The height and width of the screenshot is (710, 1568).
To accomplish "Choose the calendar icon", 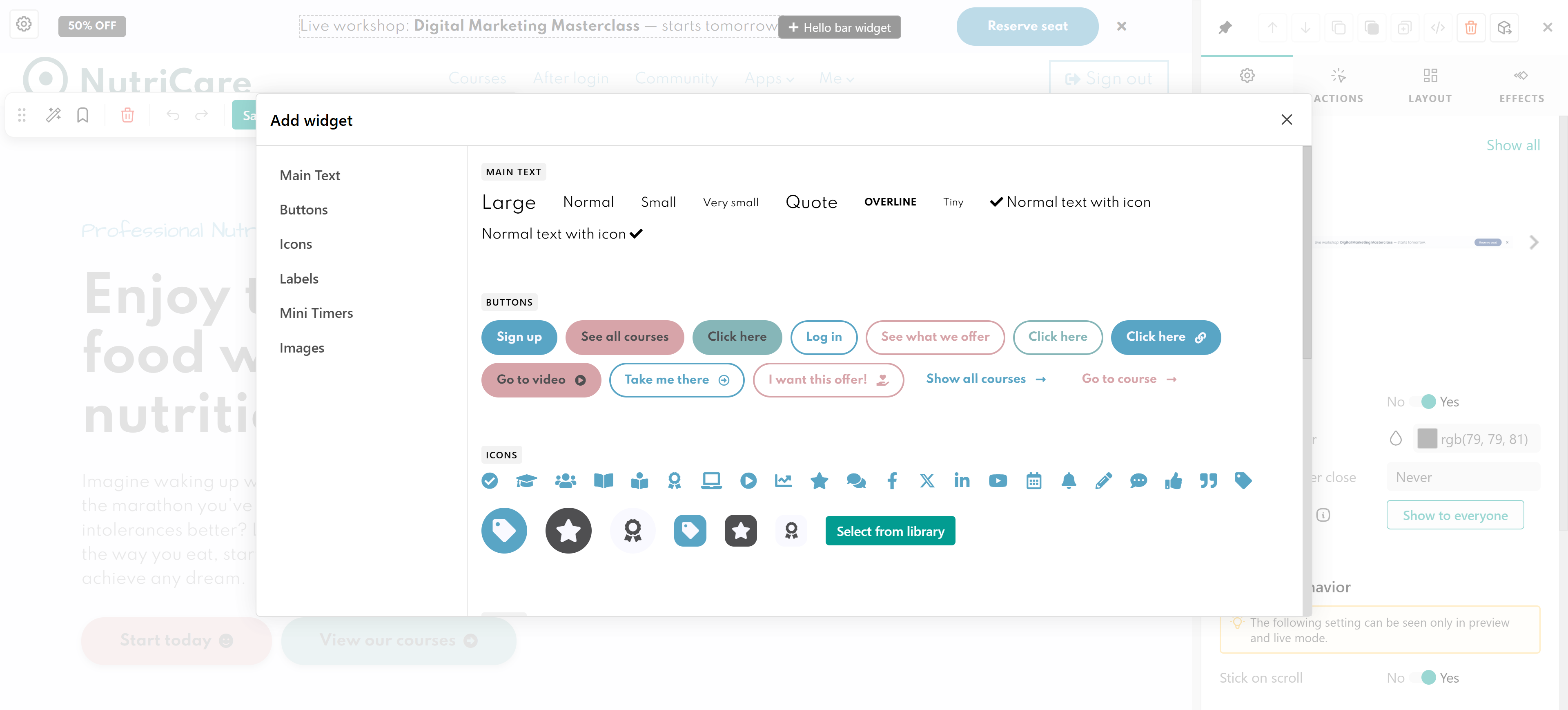I will tap(1033, 480).
